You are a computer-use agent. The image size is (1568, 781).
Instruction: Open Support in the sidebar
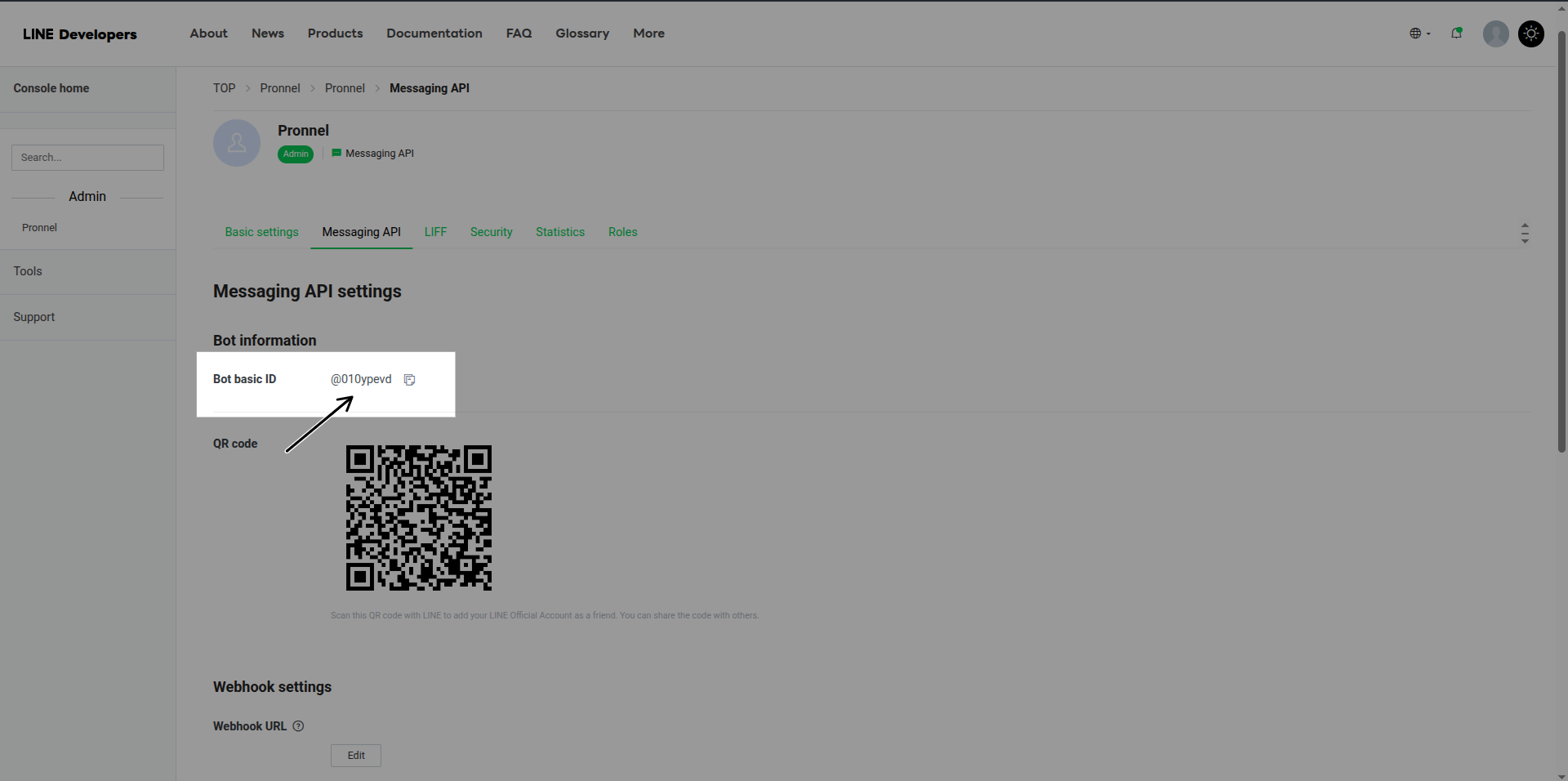(x=34, y=317)
